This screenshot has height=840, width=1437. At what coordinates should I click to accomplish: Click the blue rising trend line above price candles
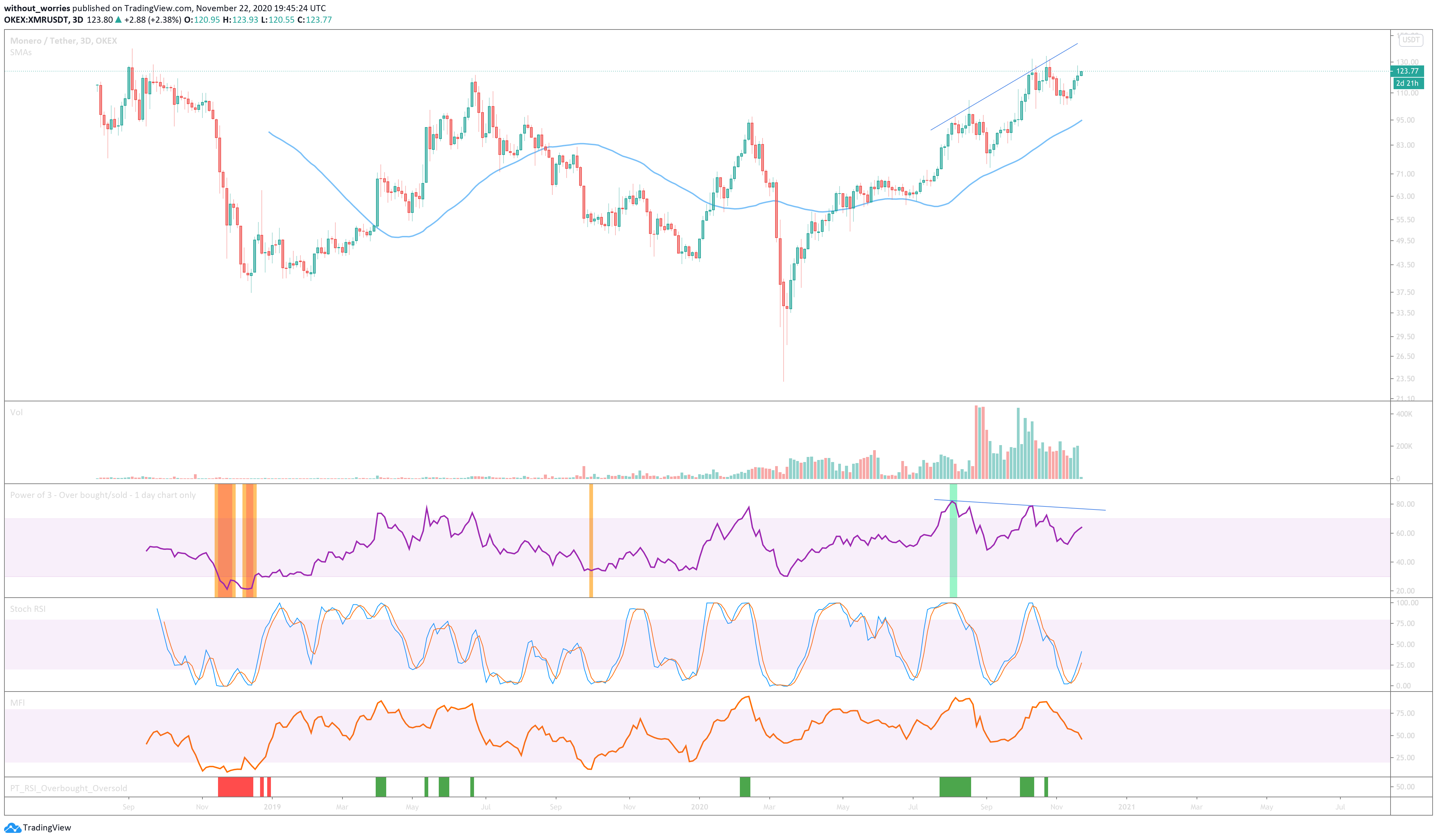pos(1004,87)
